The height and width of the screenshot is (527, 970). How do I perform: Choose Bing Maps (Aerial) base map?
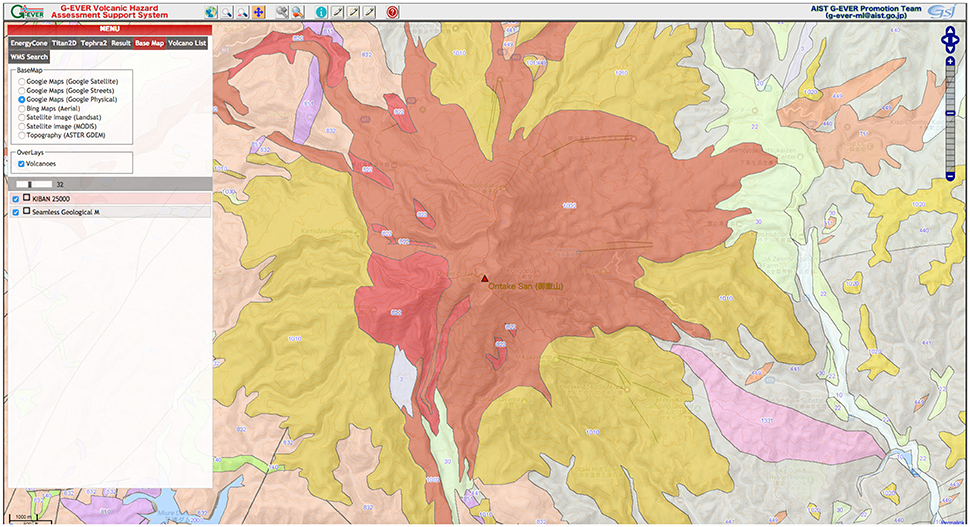(22, 108)
